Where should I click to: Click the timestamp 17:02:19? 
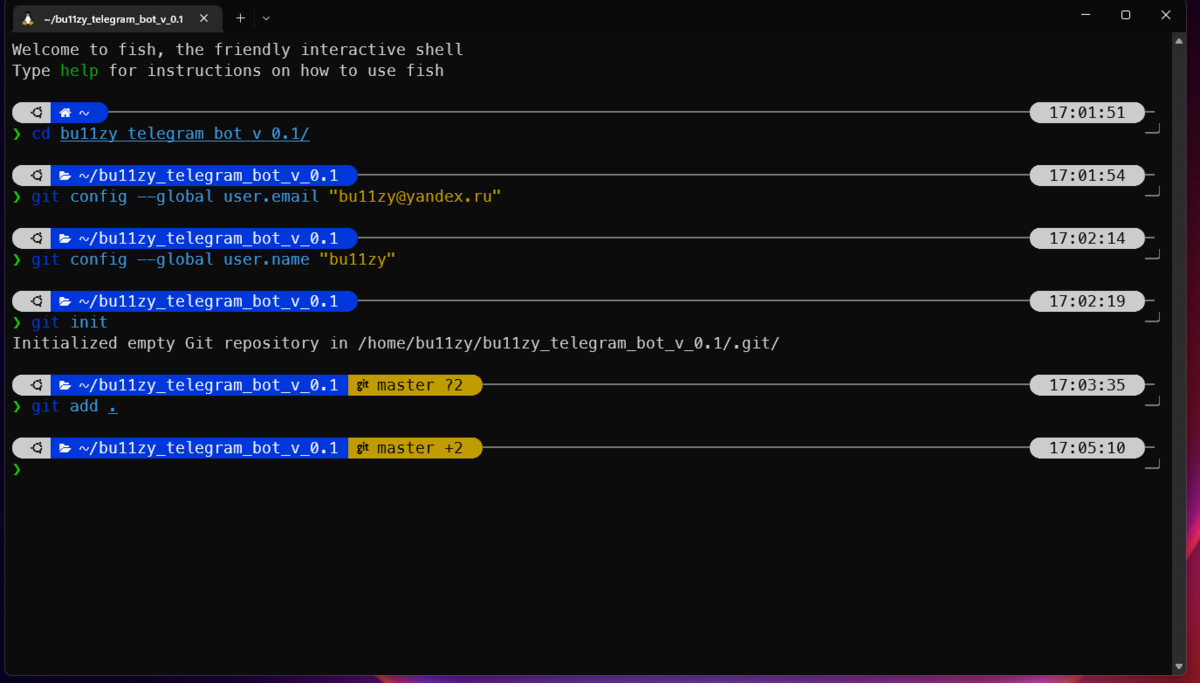point(1087,302)
